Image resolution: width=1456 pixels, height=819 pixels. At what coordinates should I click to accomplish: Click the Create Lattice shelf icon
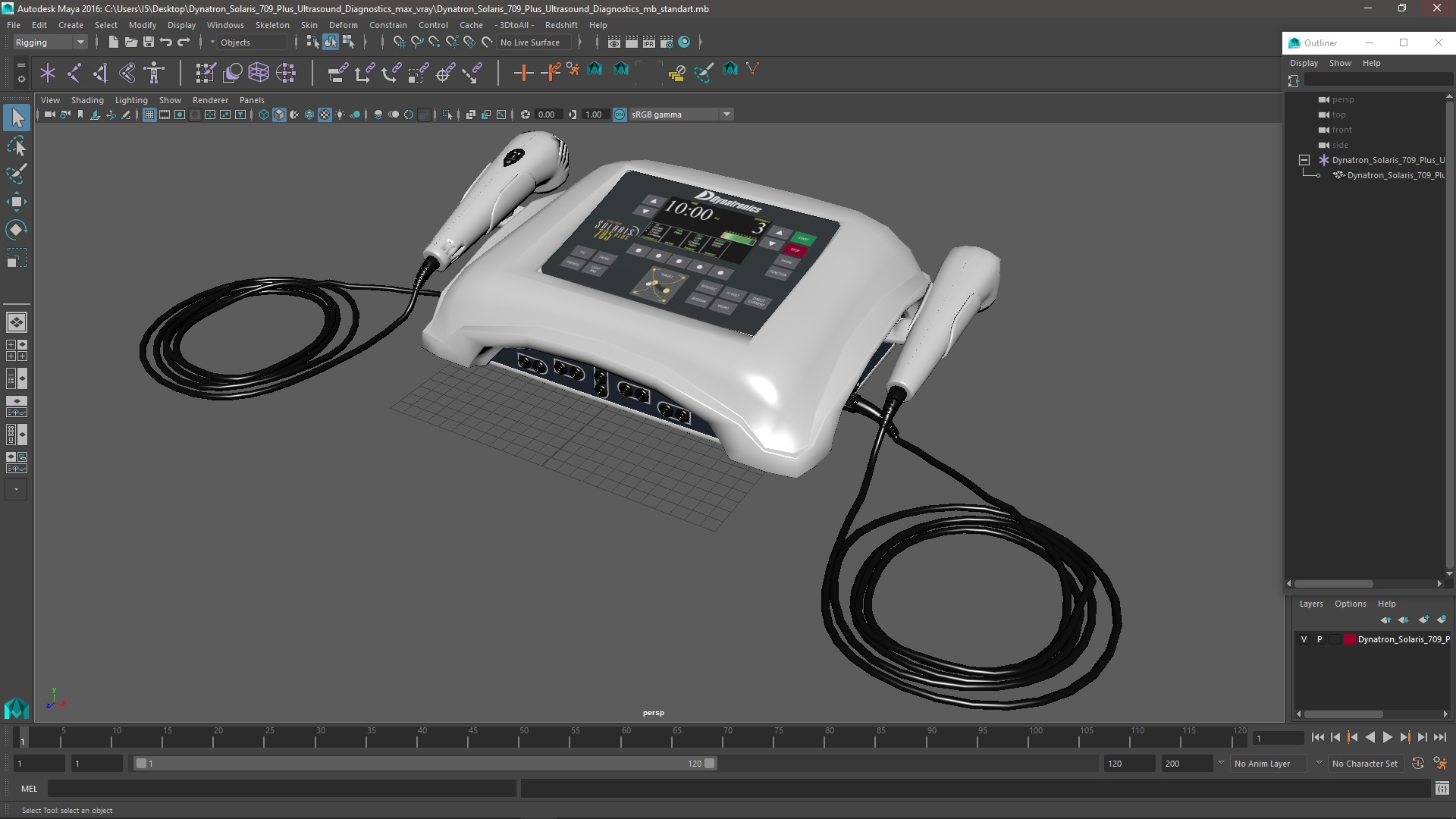pyautogui.click(x=259, y=73)
